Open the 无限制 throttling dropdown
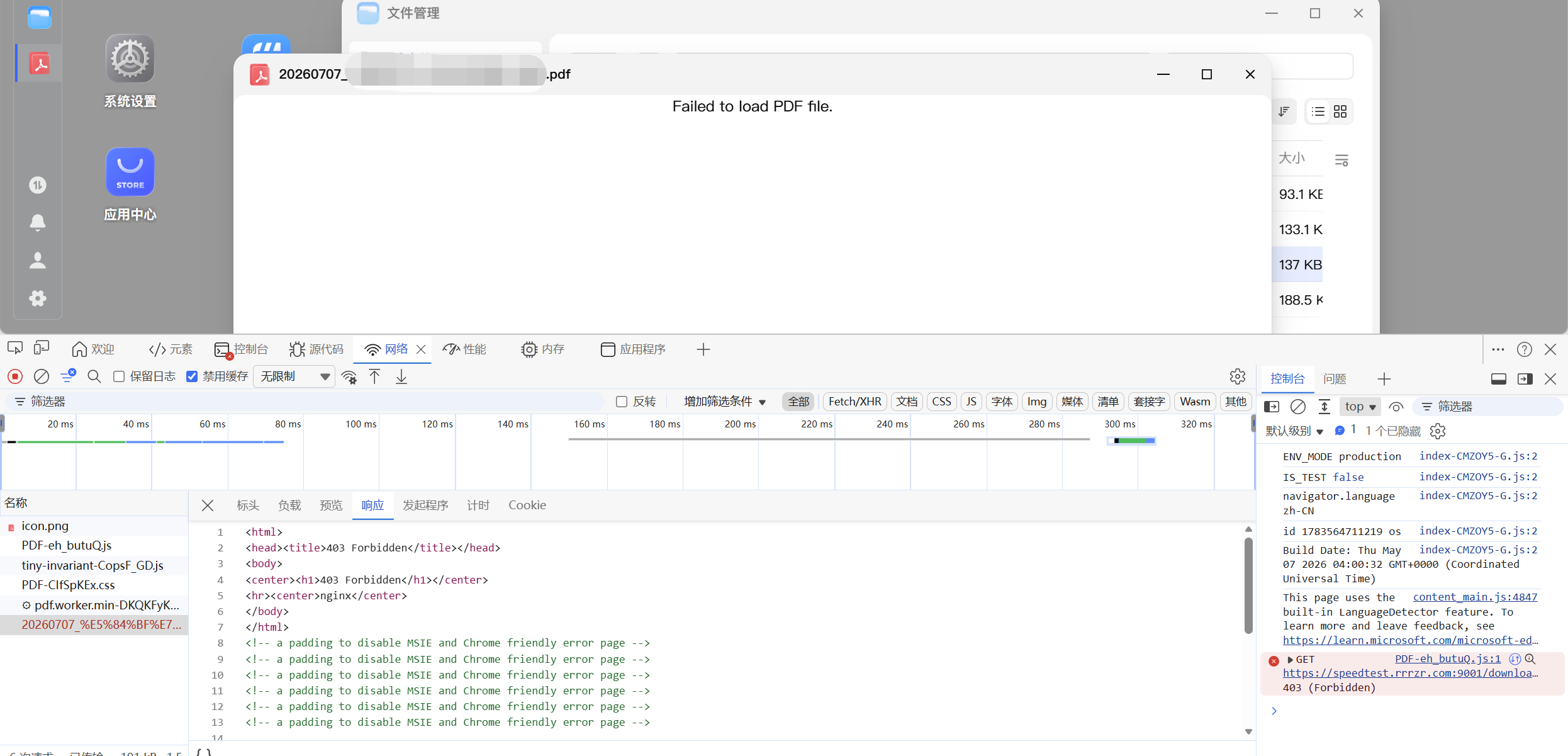Screen dimensions: 1568x756 pyautogui.click(x=294, y=376)
